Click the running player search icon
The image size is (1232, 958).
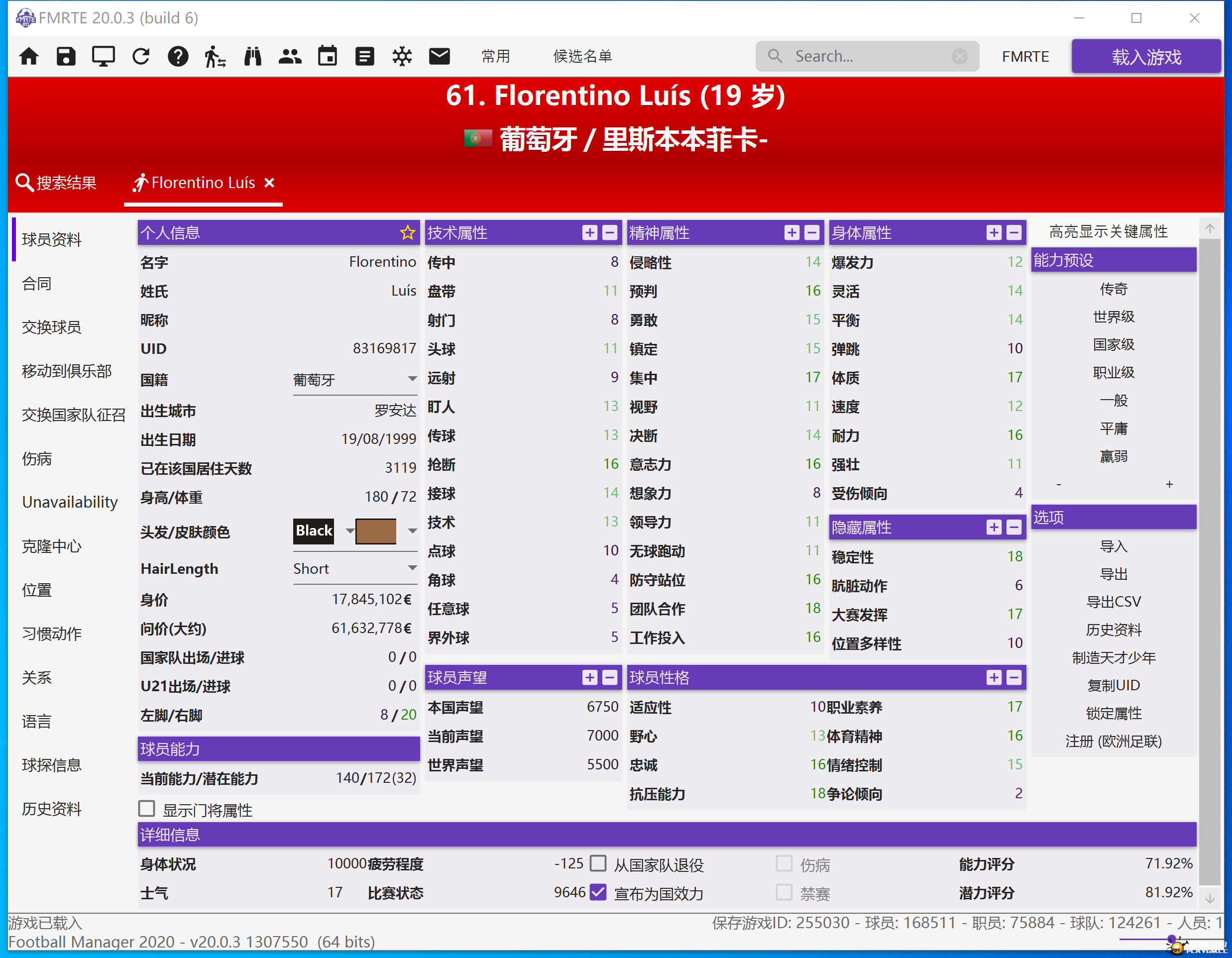click(x=215, y=56)
